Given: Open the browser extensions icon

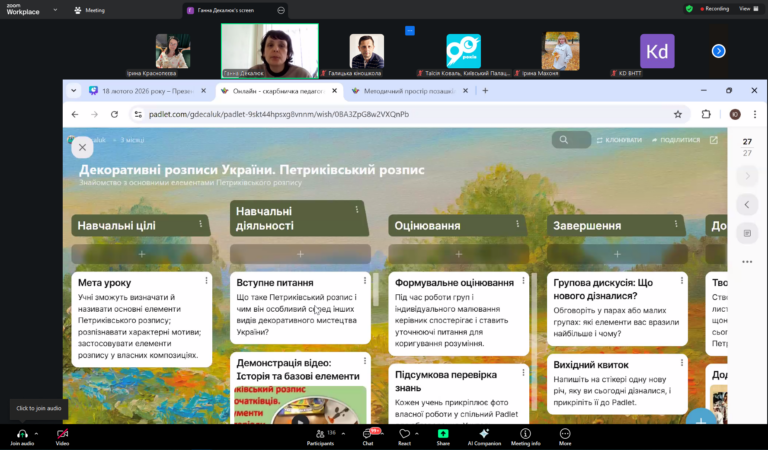Looking at the screenshot, I should [x=706, y=114].
